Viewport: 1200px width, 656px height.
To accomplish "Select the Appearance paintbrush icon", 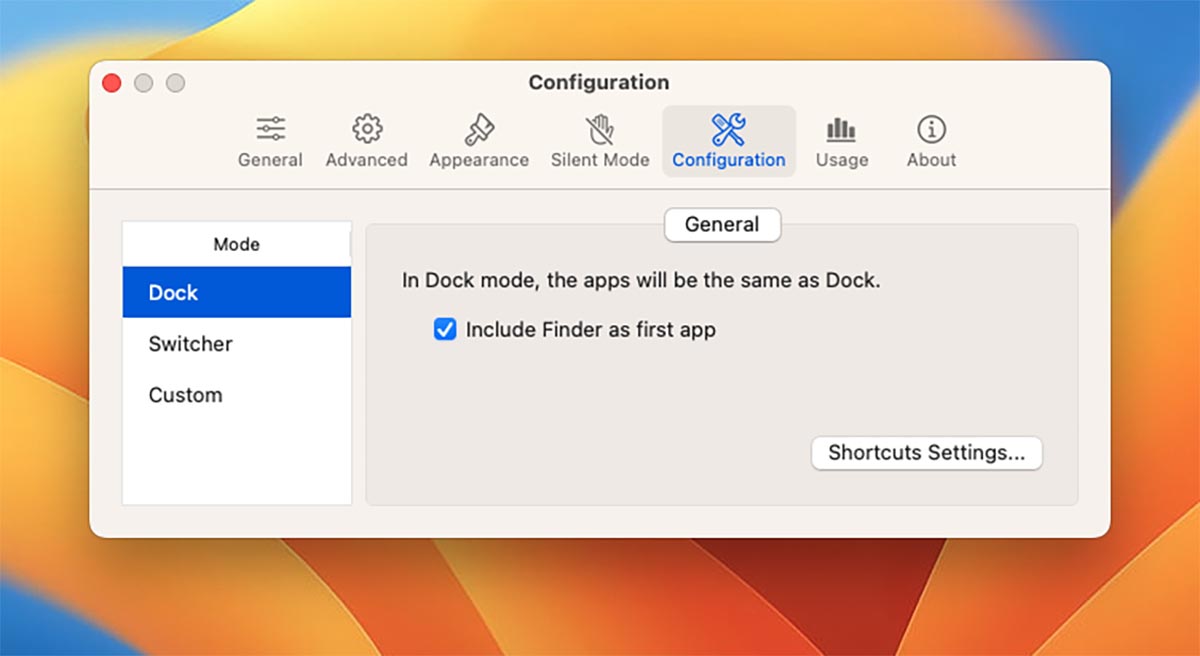I will (x=479, y=129).
